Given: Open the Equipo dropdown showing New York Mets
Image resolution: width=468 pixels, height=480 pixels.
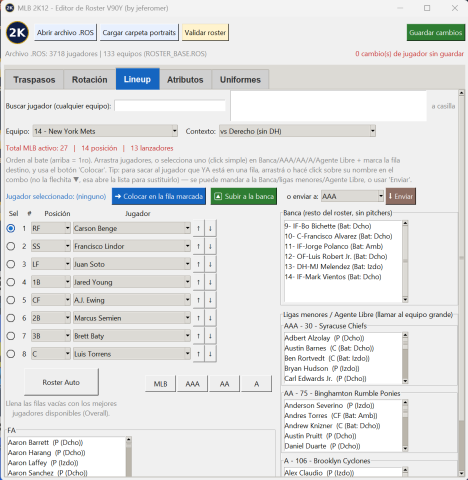Looking at the screenshot, I should tap(105, 131).
